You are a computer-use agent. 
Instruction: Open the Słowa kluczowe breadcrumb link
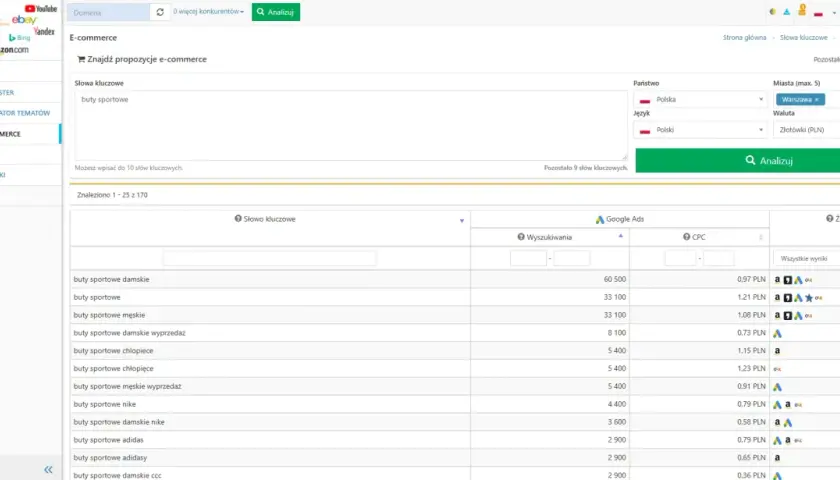tap(804, 38)
